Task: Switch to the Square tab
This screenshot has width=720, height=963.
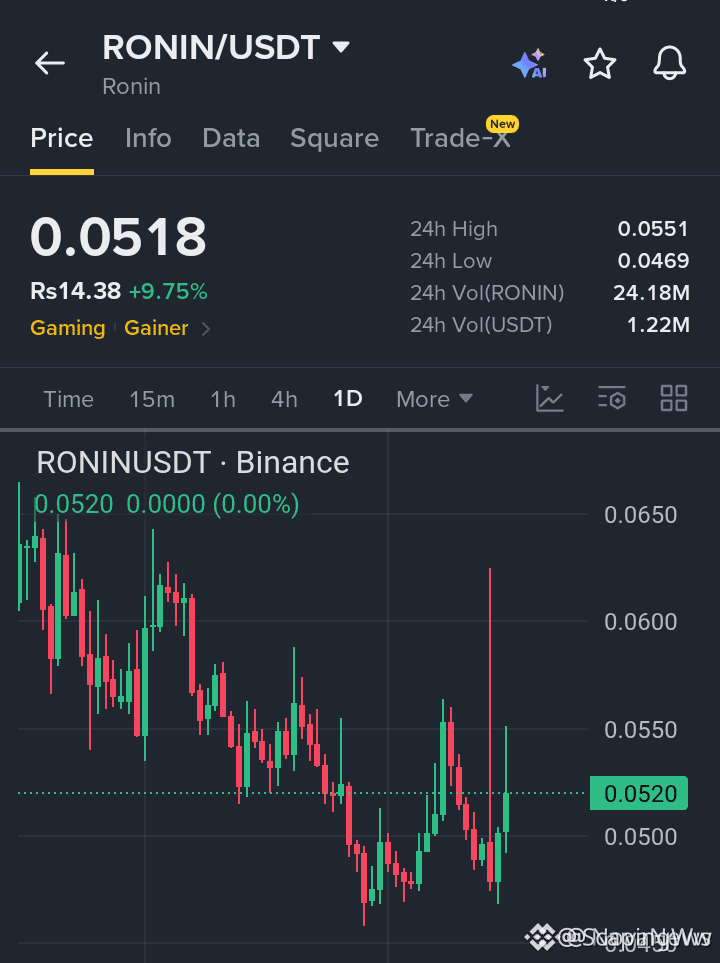Action: (x=334, y=138)
